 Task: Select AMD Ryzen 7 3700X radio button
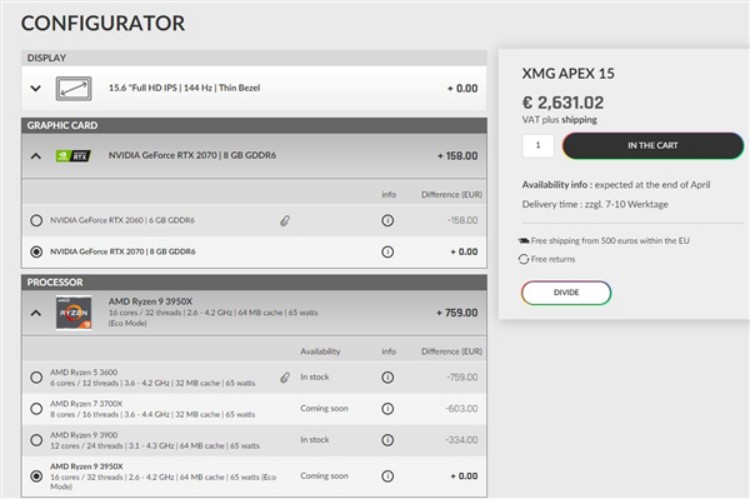point(36,409)
